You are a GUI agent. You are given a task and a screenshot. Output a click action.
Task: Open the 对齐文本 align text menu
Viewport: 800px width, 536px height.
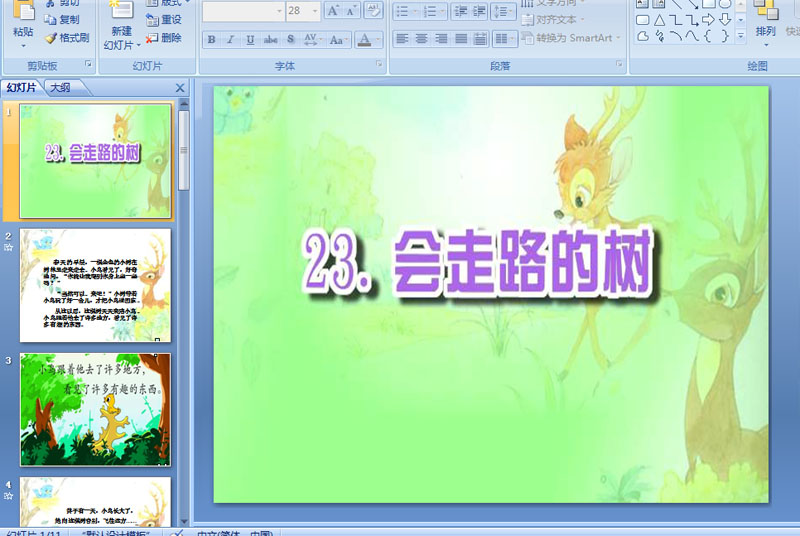(x=553, y=20)
